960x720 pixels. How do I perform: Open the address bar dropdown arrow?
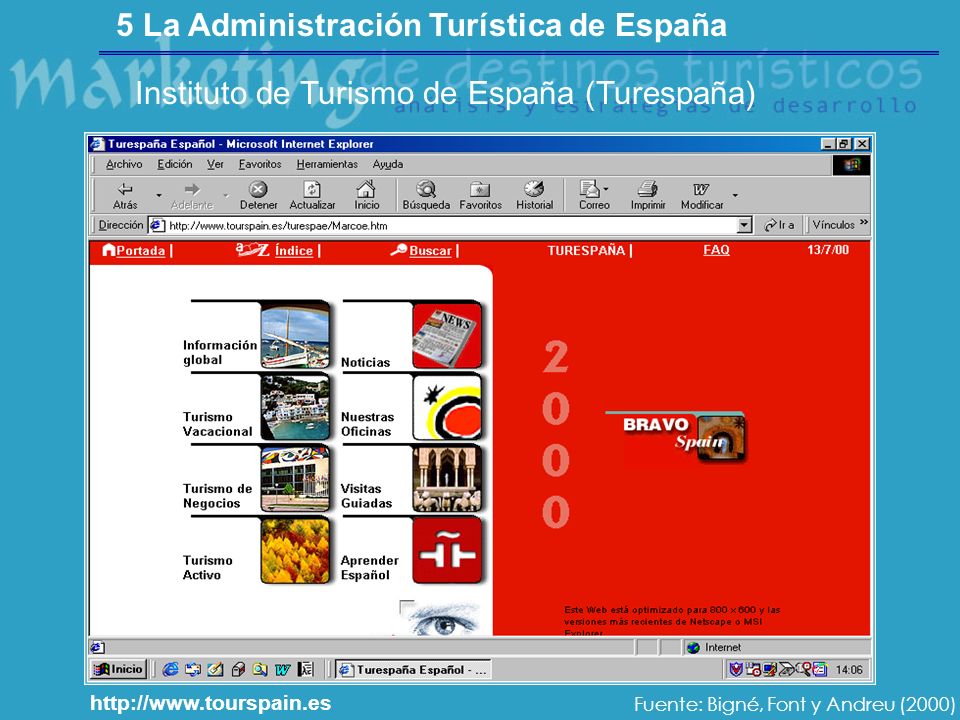pyautogui.click(x=744, y=225)
